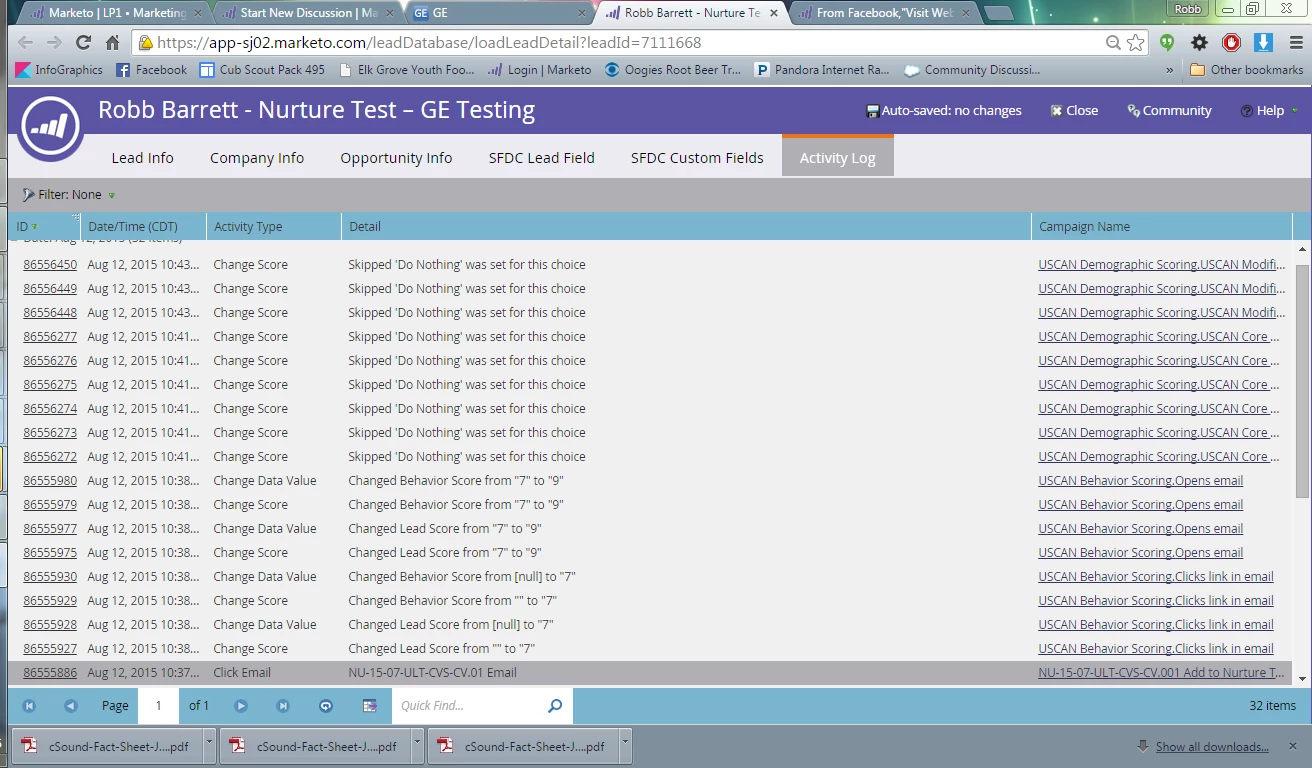
Task: Go to previous page arrow
Action: (70, 706)
